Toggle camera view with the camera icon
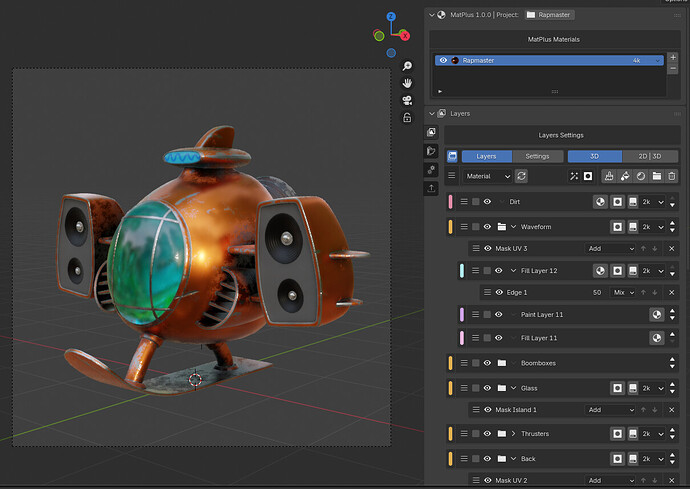This screenshot has height=489, width=690. click(x=407, y=100)
